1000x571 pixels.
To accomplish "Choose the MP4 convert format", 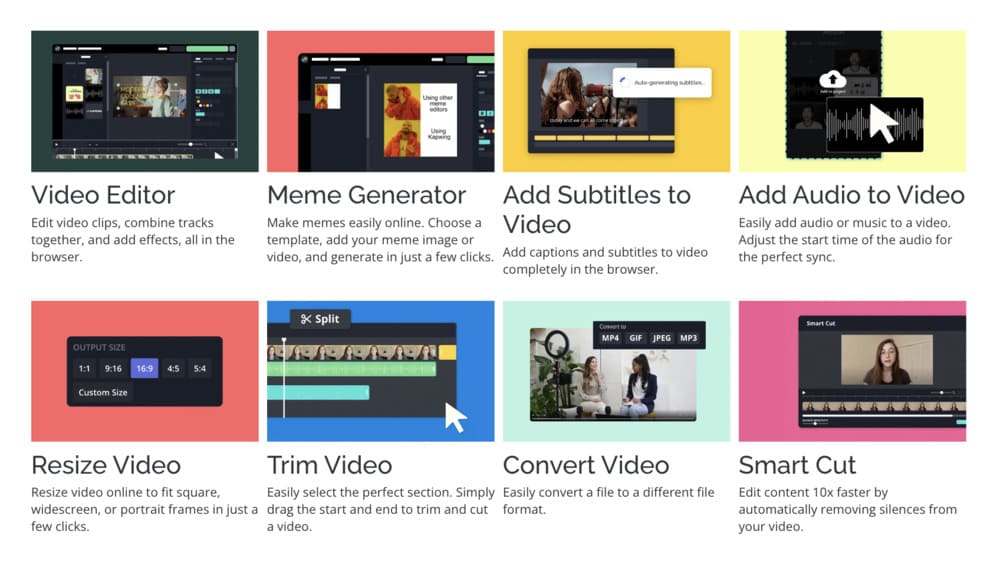I will coord(610,338).
